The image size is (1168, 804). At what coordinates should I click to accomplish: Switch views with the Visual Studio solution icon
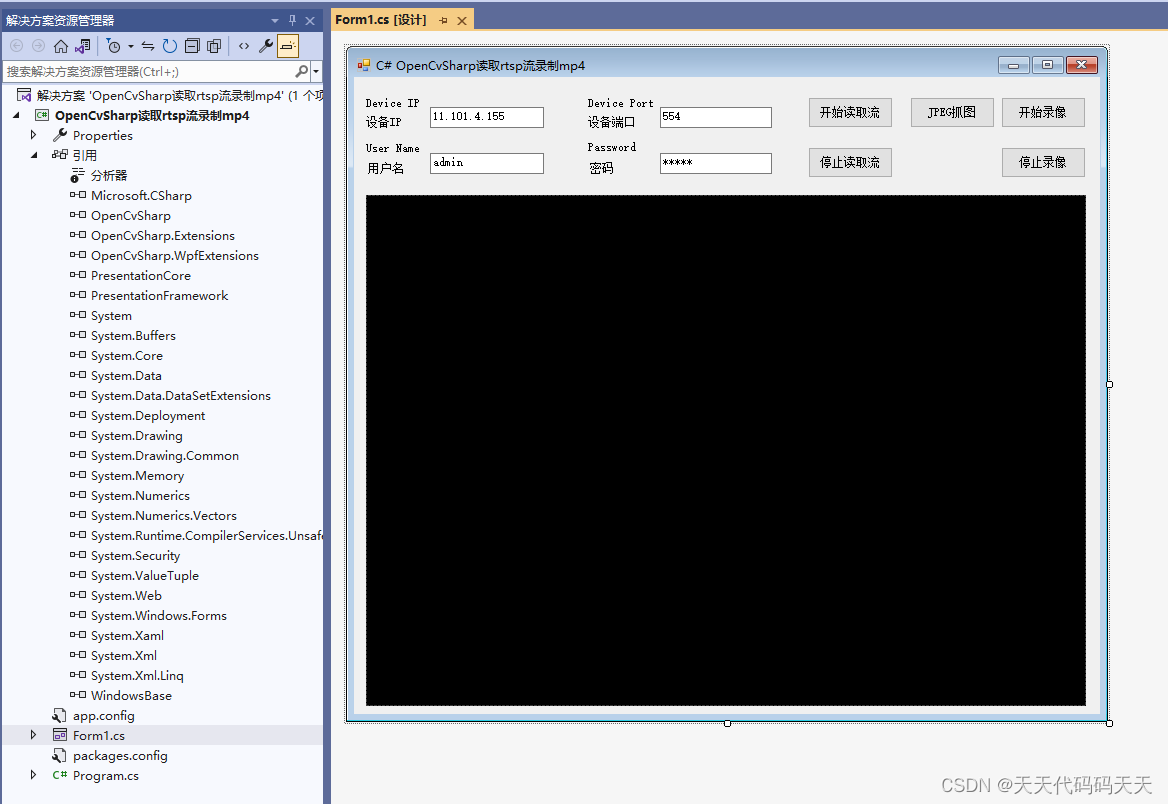[83, 46]
